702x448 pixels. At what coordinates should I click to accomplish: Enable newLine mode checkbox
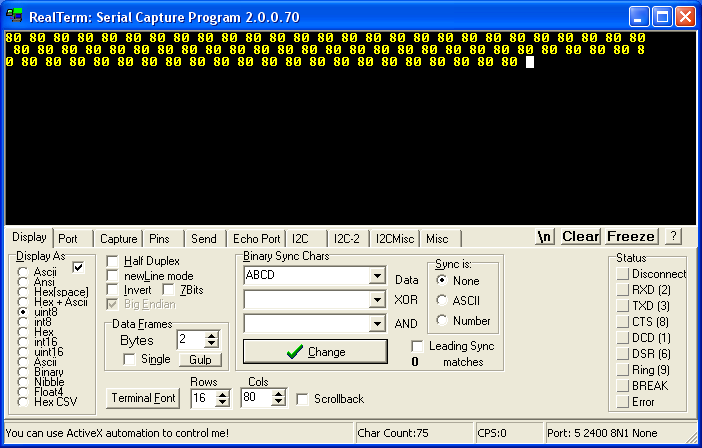pos(112,276)
